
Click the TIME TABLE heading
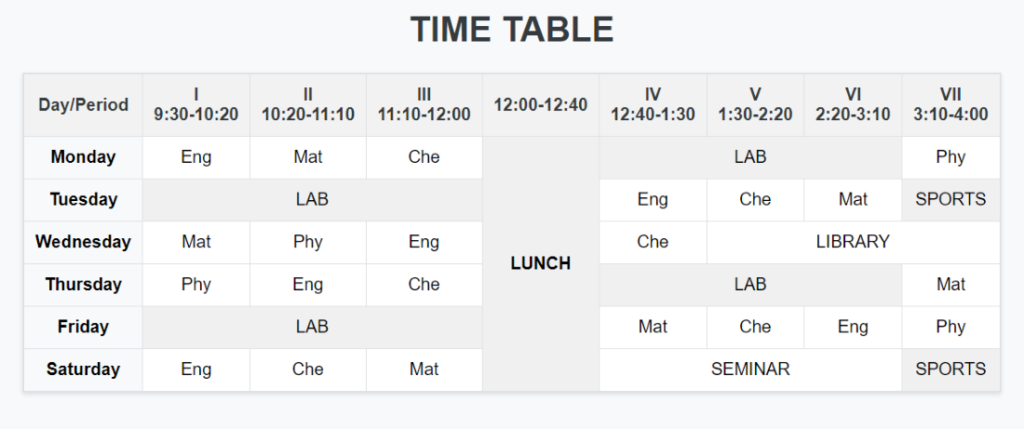pos(512,30)
